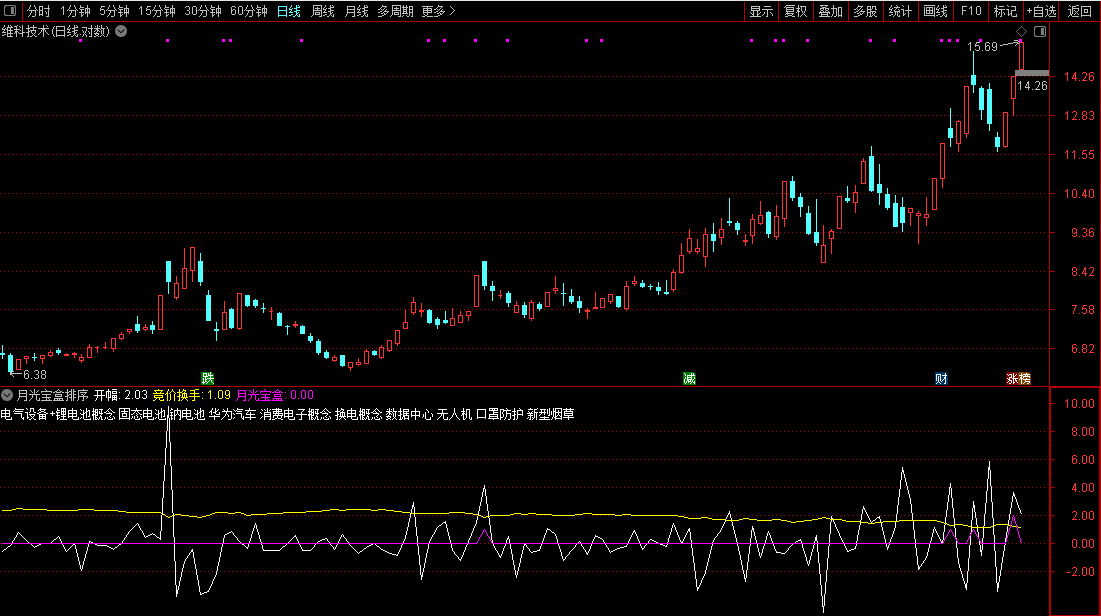Add stock via +自选 button
The height and width of the screenshot is (616, 1101).
coord(1041,11)
